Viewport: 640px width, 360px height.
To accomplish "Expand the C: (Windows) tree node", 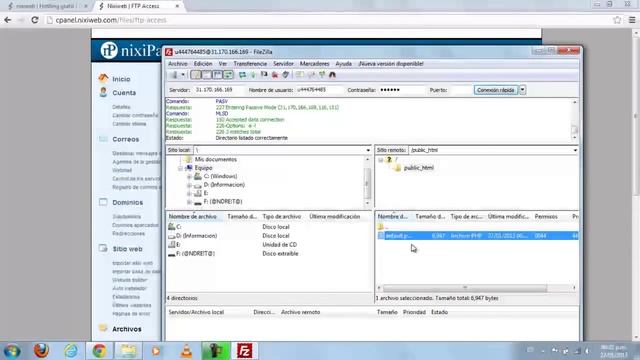I will pos(189,177).
